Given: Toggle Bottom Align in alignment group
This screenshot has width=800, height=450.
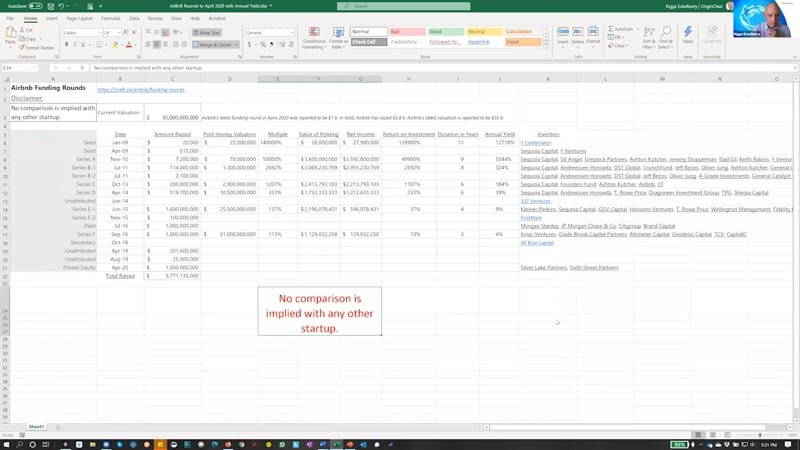Looking at the screenshot, I should (x=165, y=32).
